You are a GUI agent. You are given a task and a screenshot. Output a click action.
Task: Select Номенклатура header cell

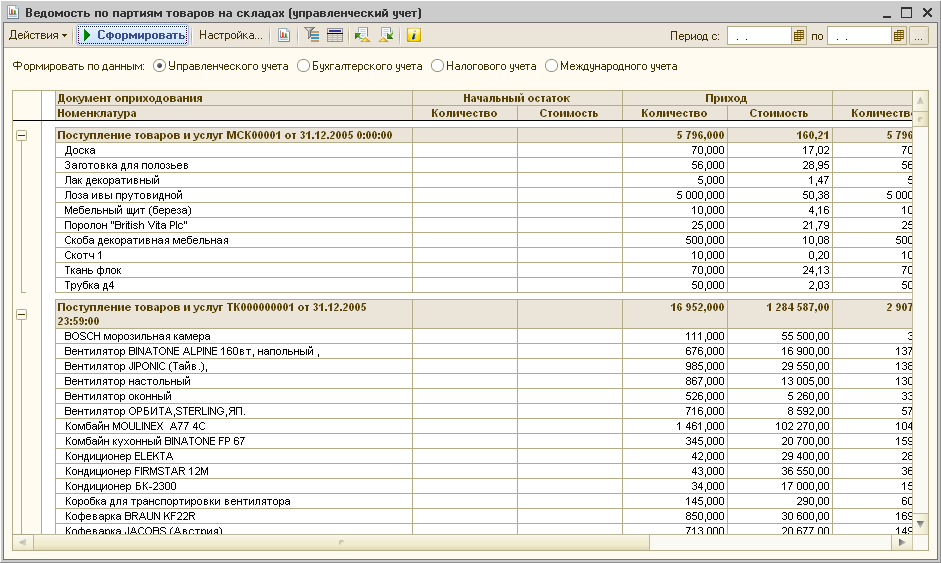click(234, 113)
